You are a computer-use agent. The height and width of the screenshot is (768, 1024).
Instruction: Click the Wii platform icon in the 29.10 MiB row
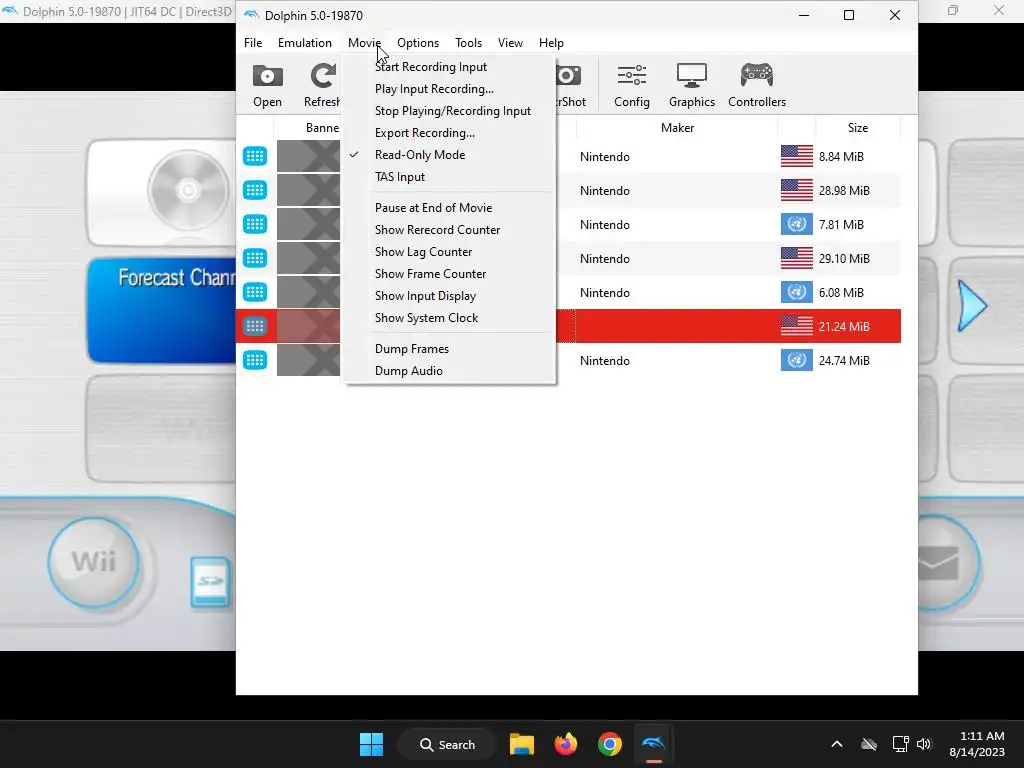click(255, 258)
